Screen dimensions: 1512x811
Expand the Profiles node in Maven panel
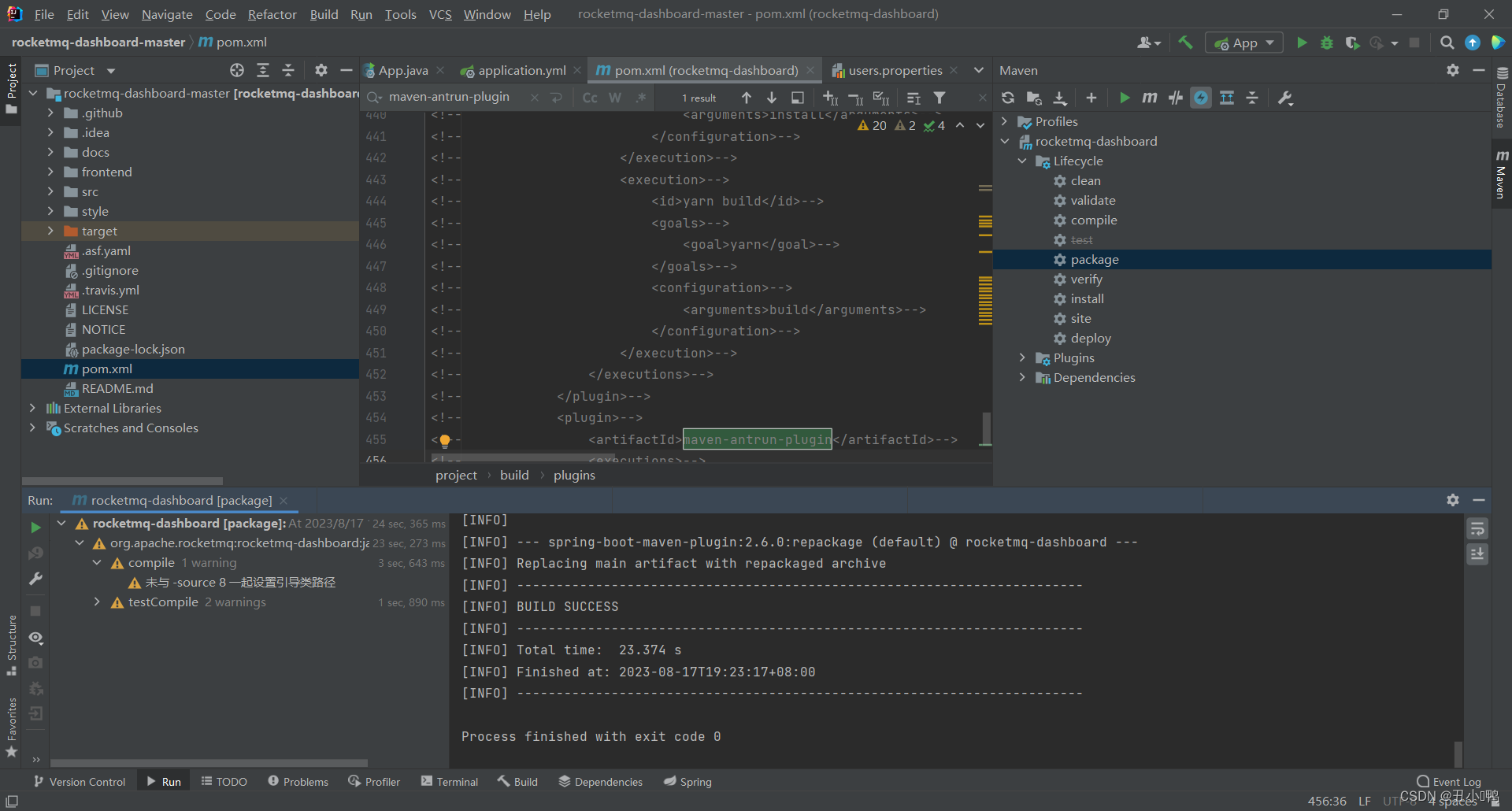(1004, 121)
